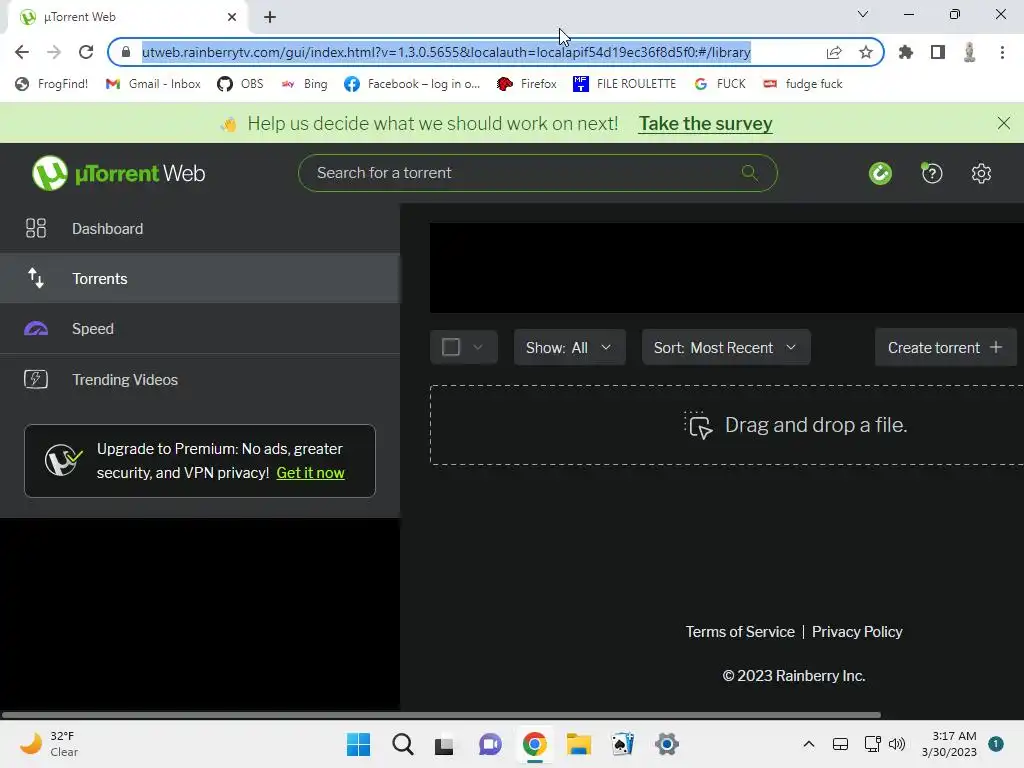1024x768 pixels.
Task: Open the settings gear in µTorrent header
Action: coord(981,174)
